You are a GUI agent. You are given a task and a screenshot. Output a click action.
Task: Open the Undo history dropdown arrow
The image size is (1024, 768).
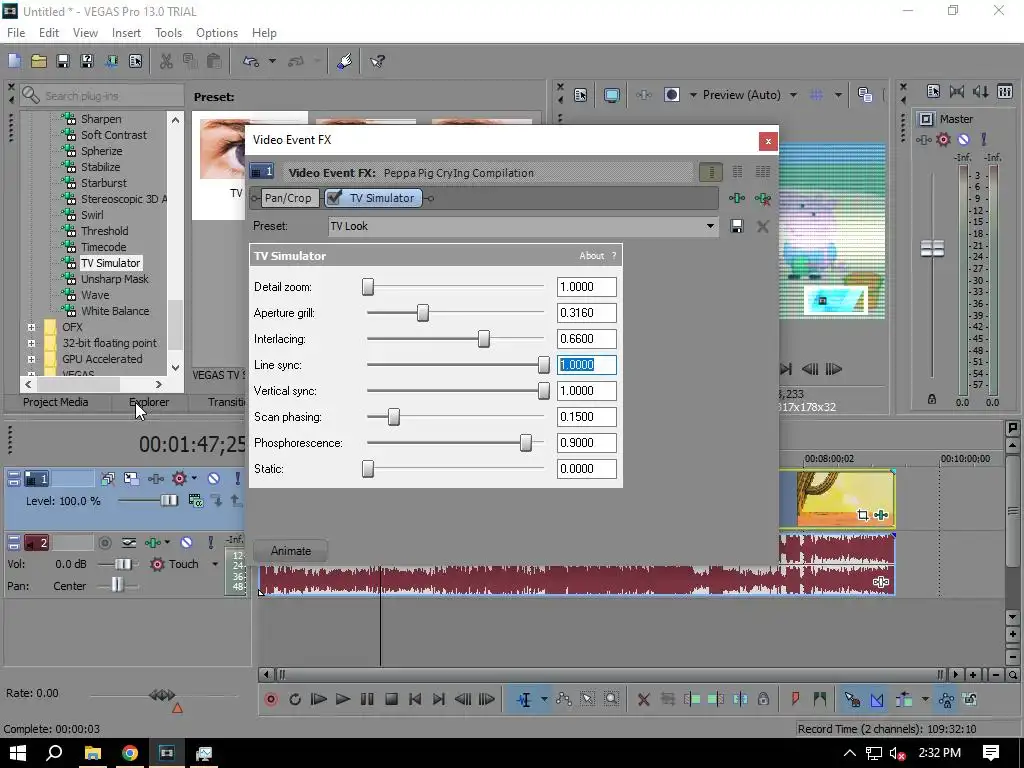coord(272,61)
